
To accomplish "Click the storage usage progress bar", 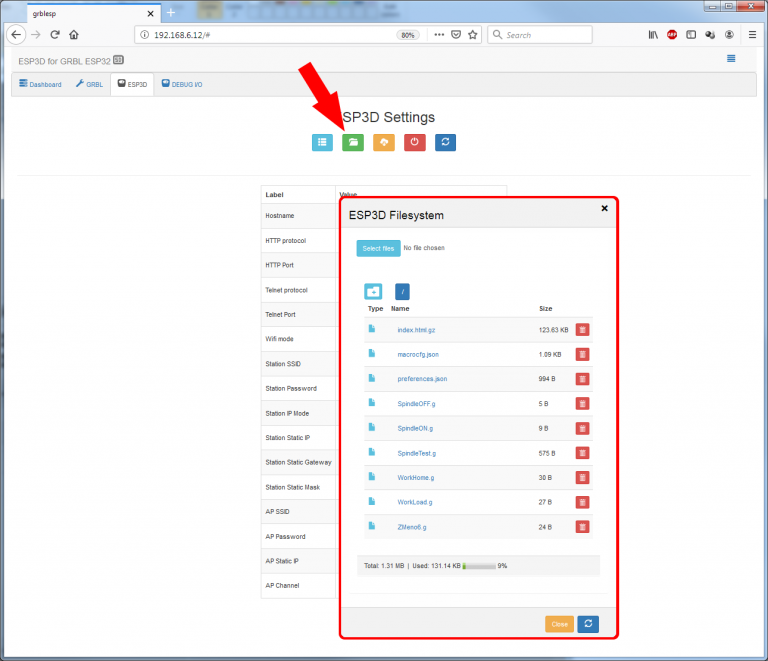I will point(479,566).
